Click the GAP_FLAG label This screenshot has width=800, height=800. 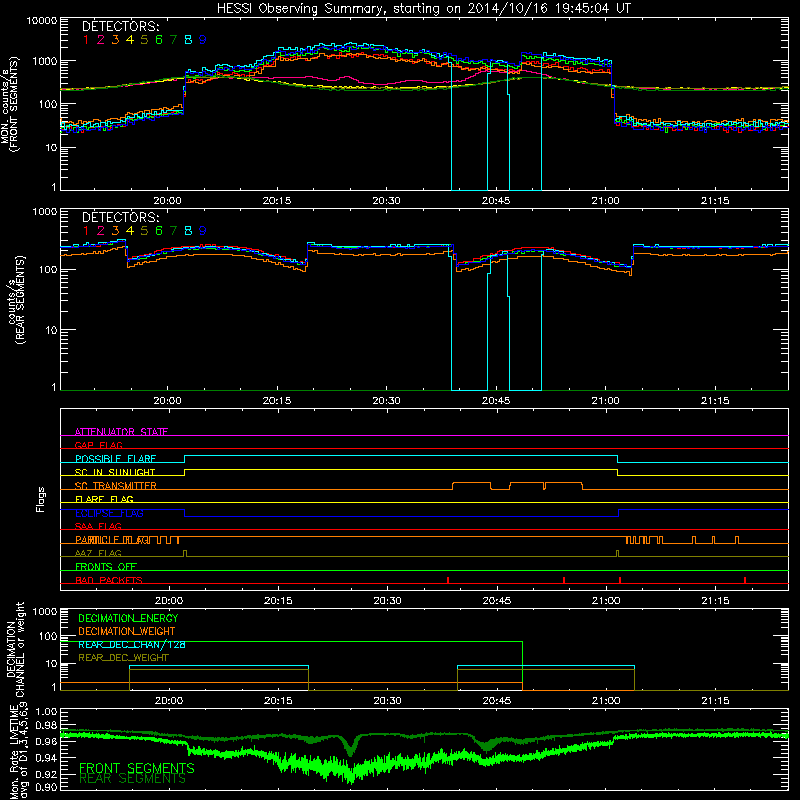[98, 445]
